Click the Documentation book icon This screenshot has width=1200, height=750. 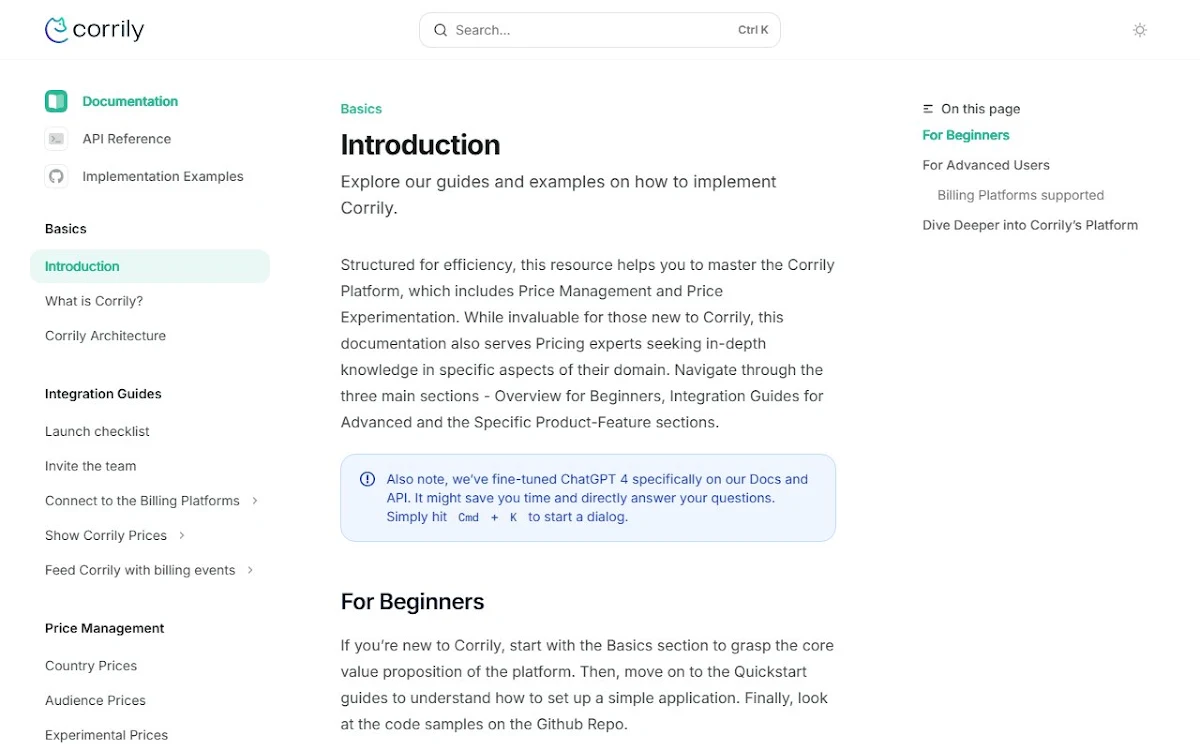(56, 101)
